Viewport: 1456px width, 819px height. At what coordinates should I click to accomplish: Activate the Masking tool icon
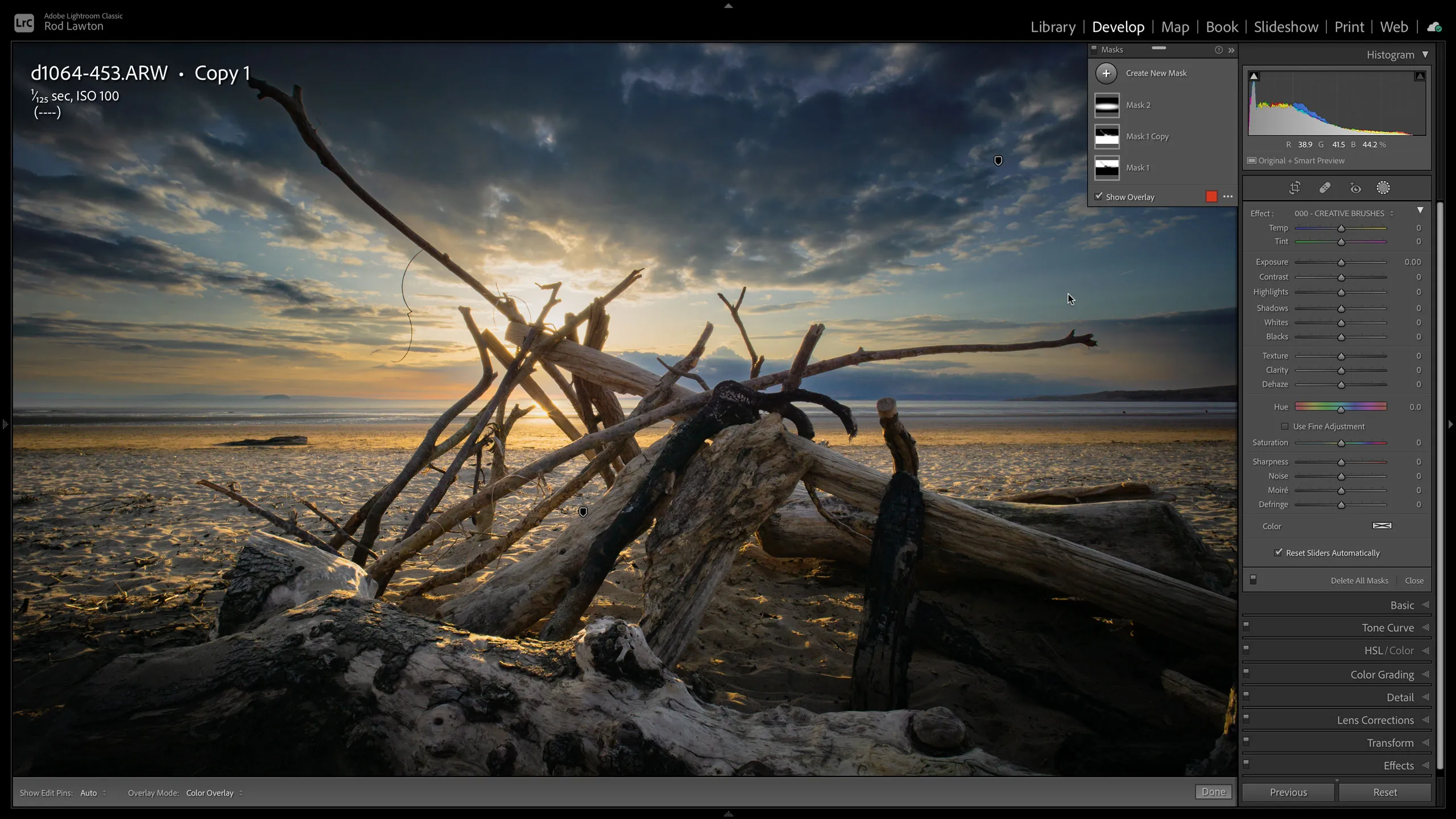click(x=1383, y=188)
